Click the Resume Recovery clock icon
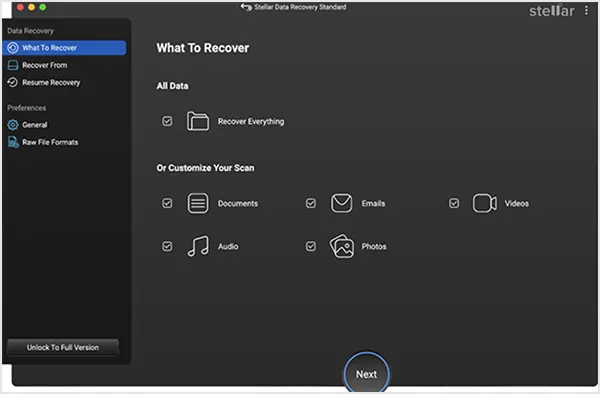This screenshot has width=600, height=394. coord(13,82)
